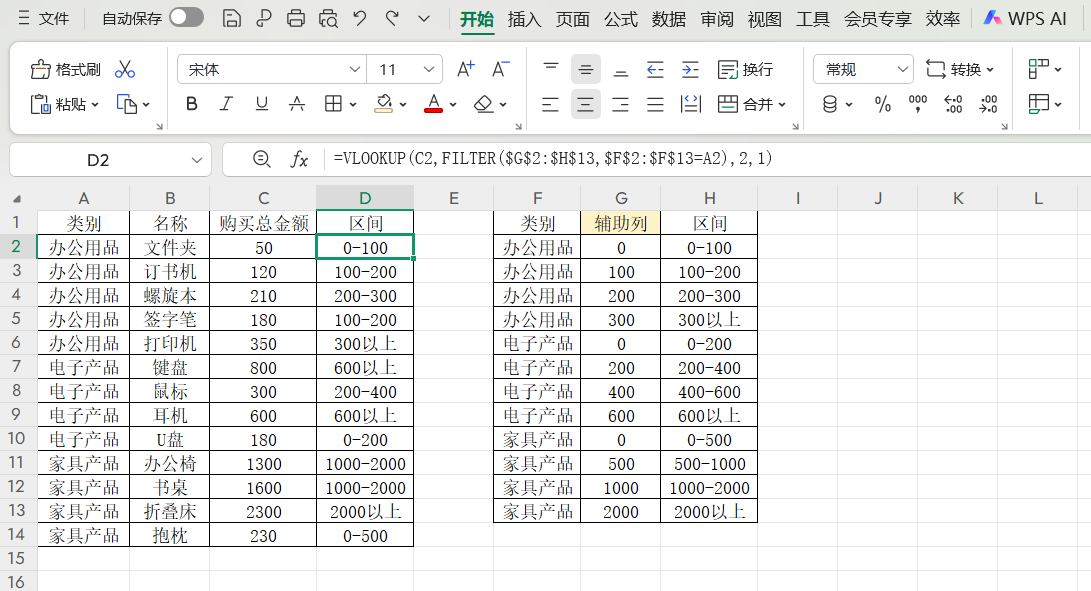Expand the font size dropdown
1091x591 pixels.
[x=430, y=69]
